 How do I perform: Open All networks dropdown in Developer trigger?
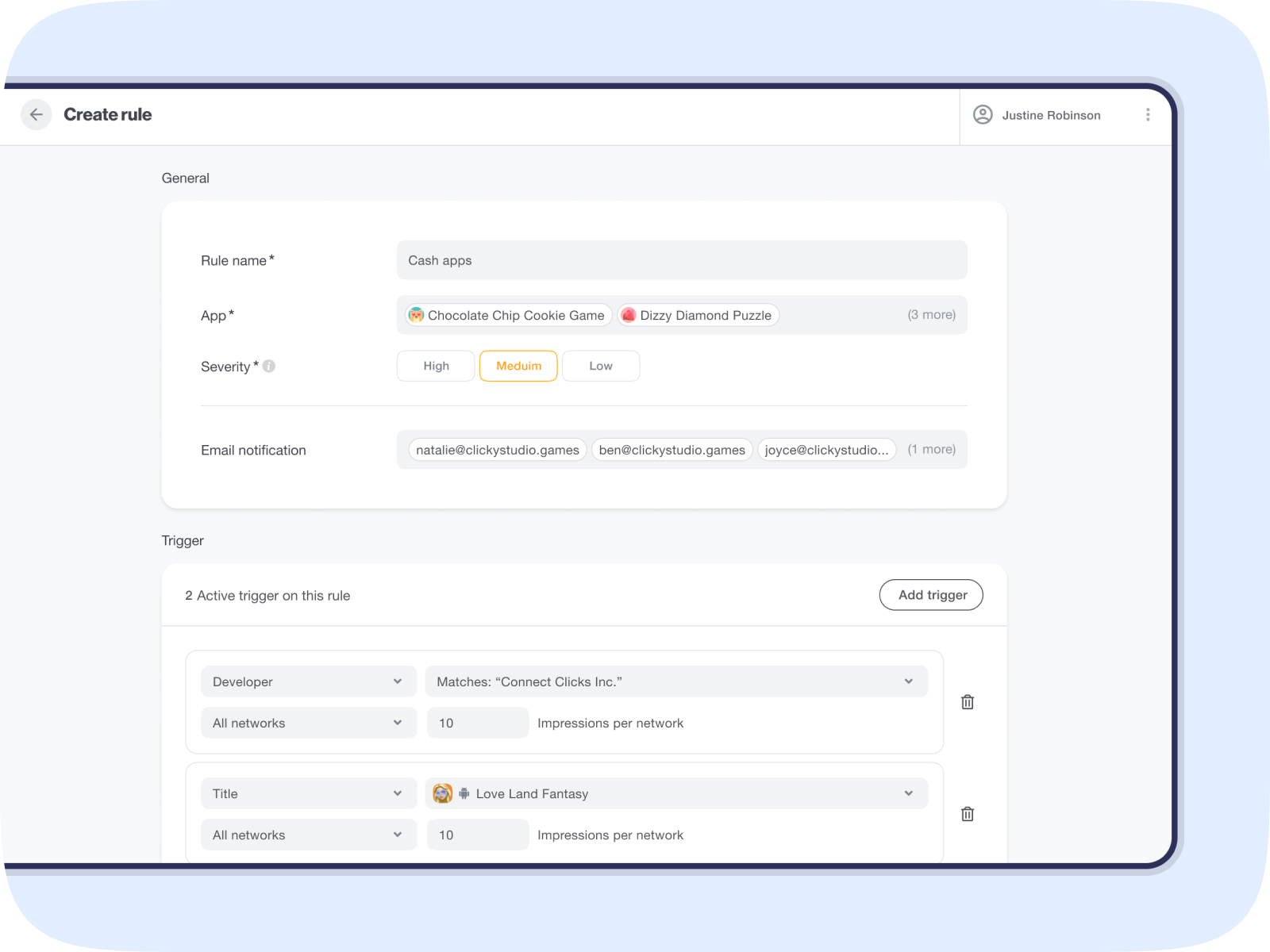tap(309, 723)
